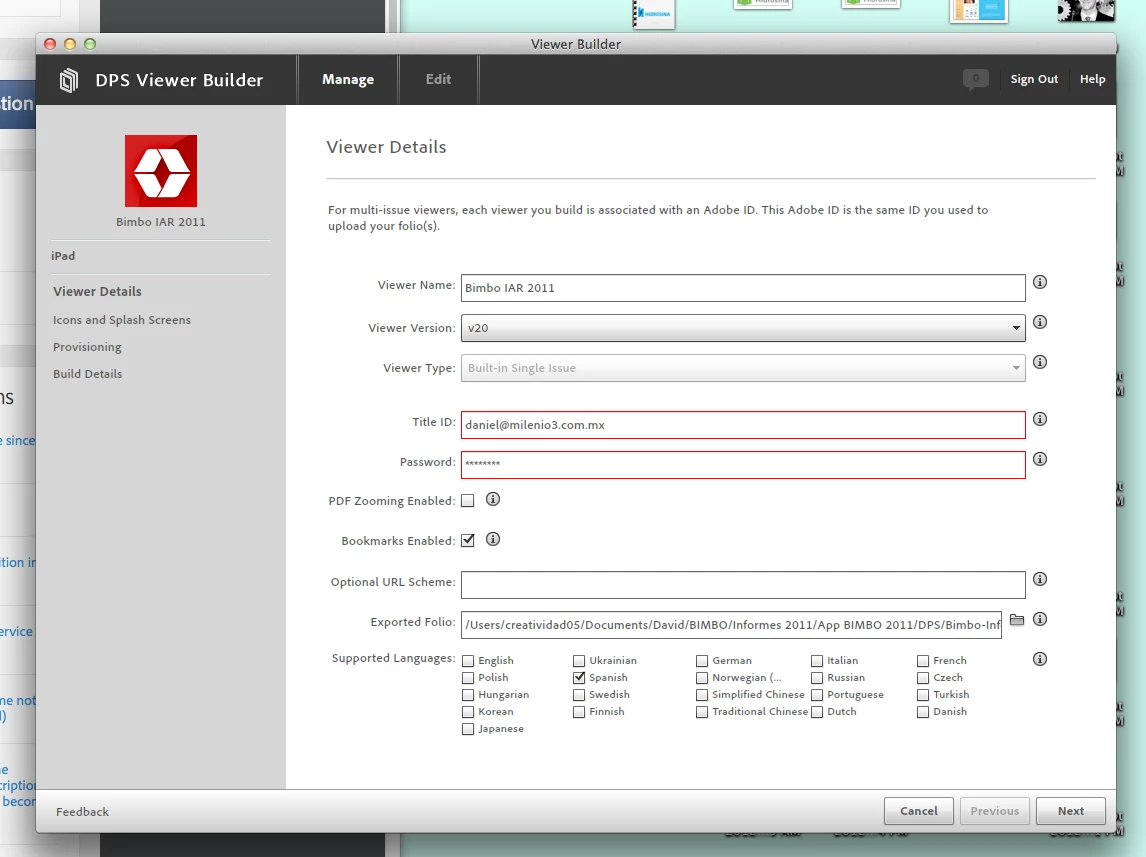1146x857 pixels.
Task: Show info for Viewer Type field
Action: click(x=1040, y=362)
